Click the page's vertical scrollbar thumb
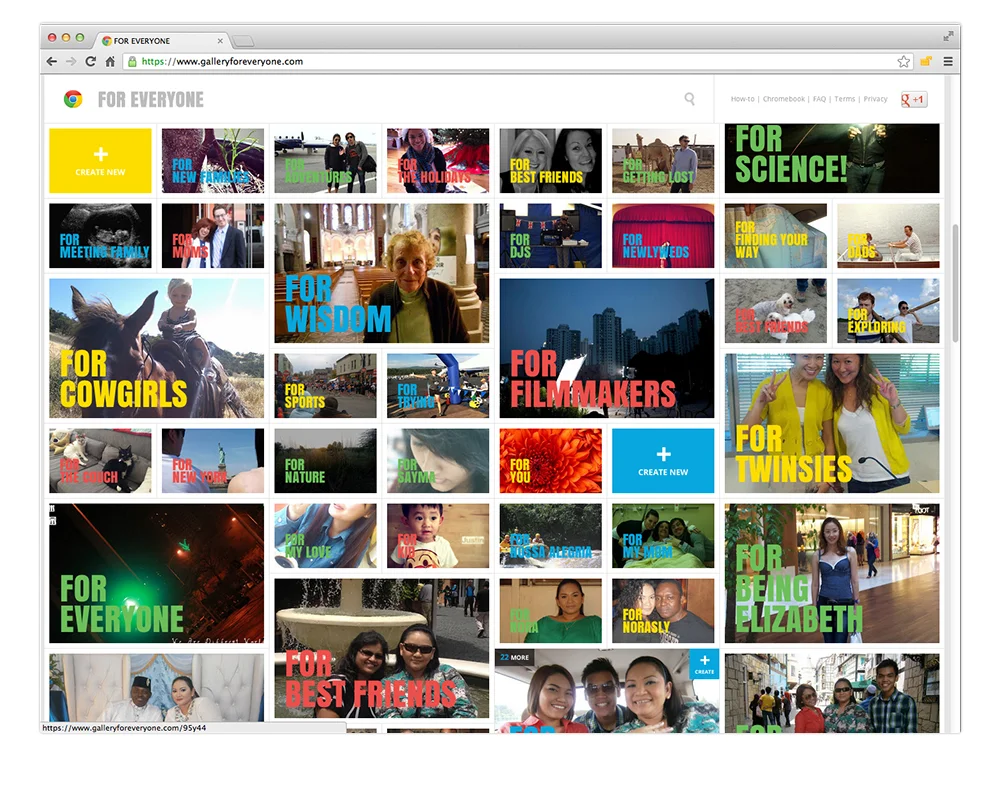The width and height of the screenshot is (1000, 789). (x=955, y=283)
